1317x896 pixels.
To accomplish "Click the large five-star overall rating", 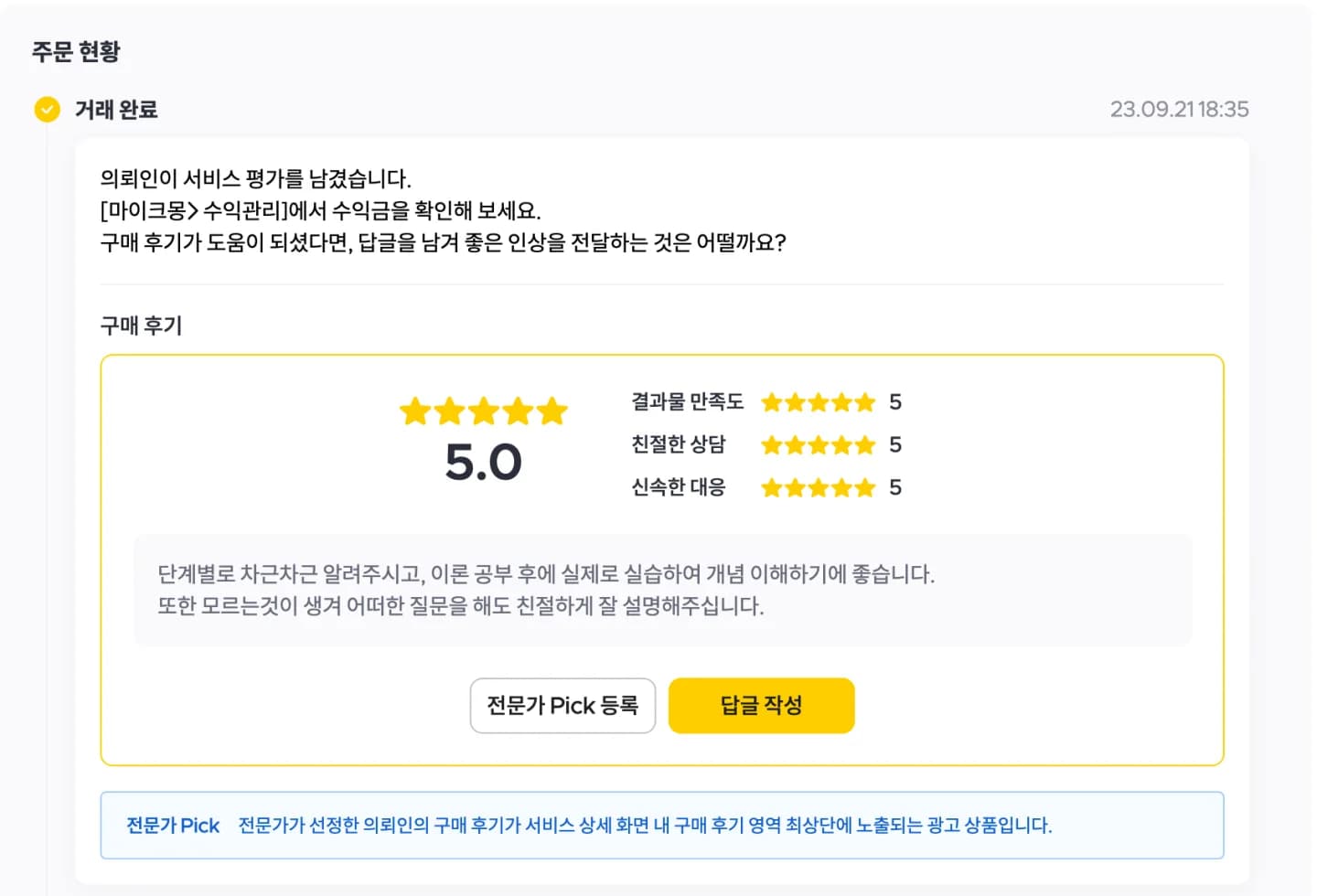I will (x=483, y=411).
